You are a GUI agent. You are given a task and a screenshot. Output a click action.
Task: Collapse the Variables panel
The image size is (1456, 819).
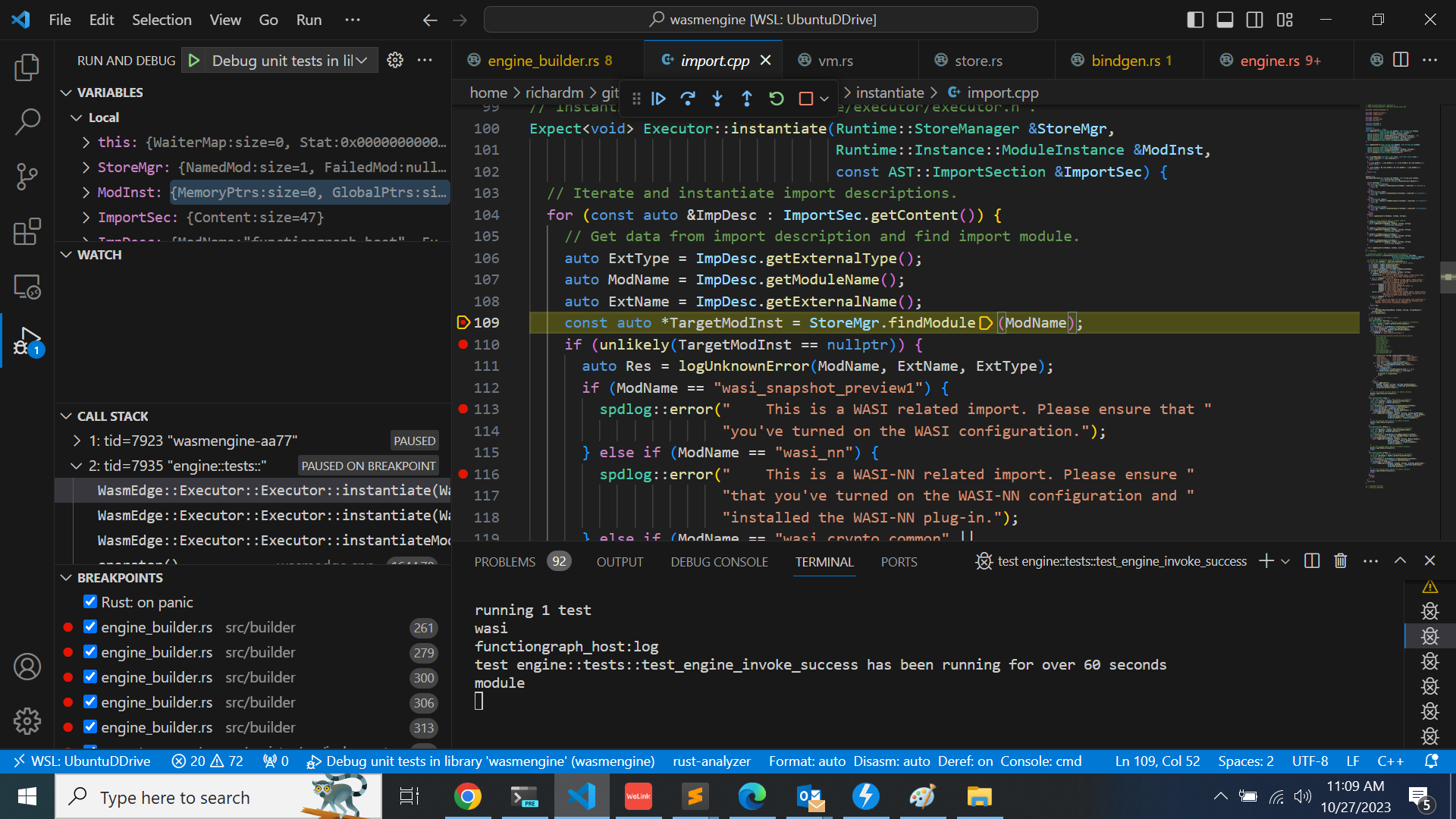(x=66, y=92)
